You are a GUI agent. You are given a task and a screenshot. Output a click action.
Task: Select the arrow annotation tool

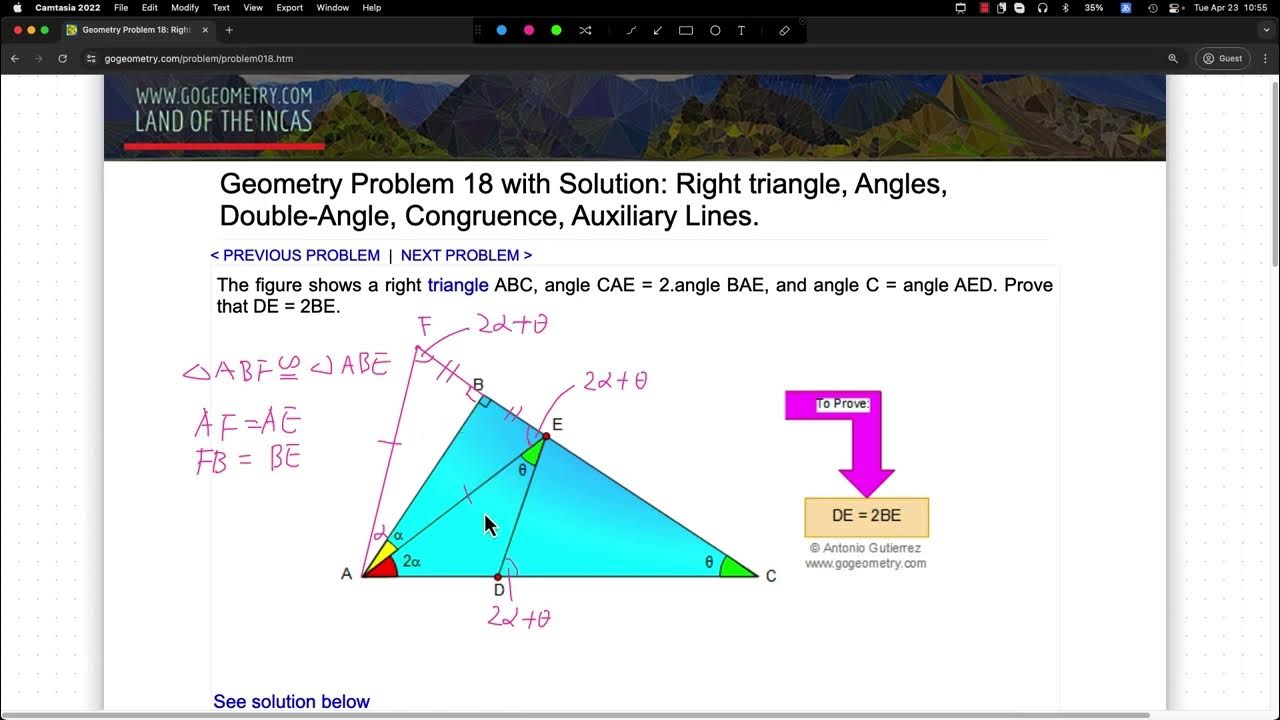click(x=657, y=30)
